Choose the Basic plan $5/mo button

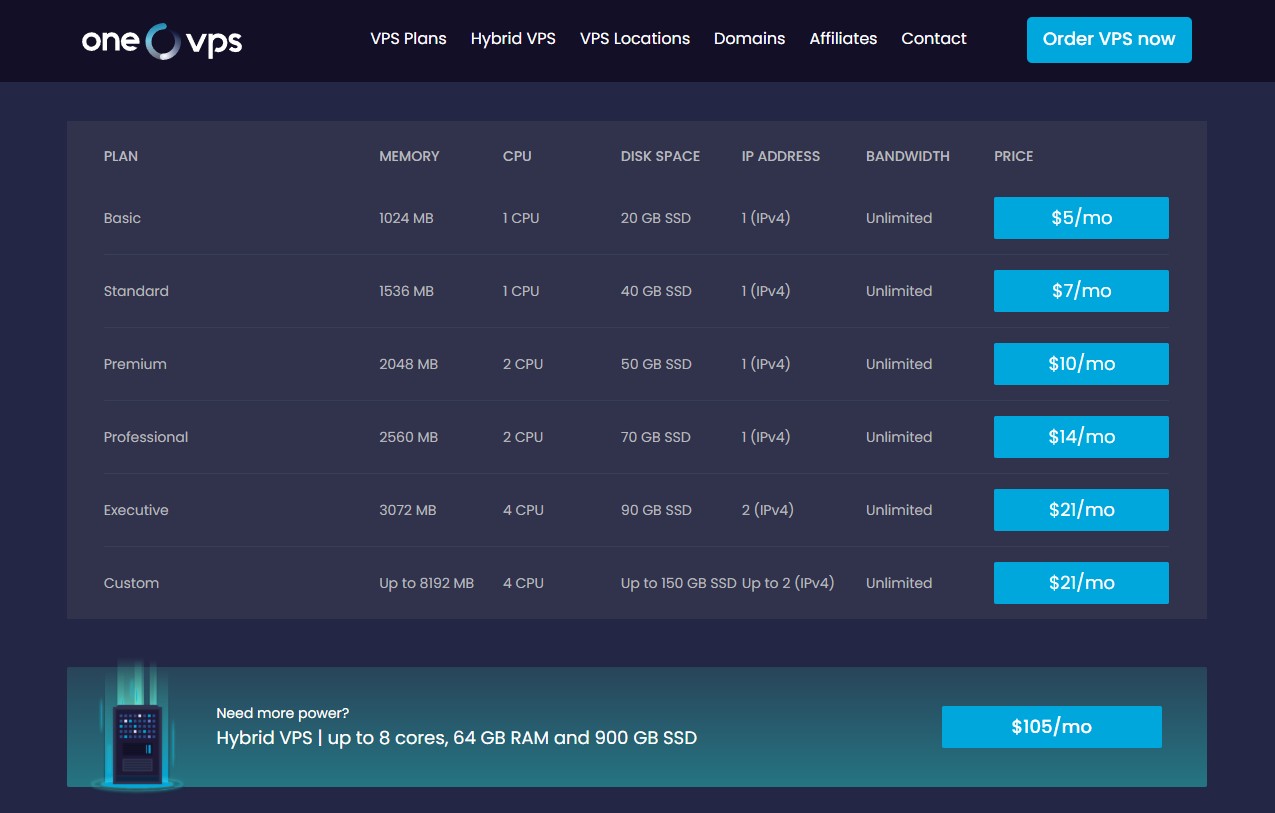point(1081,218)
